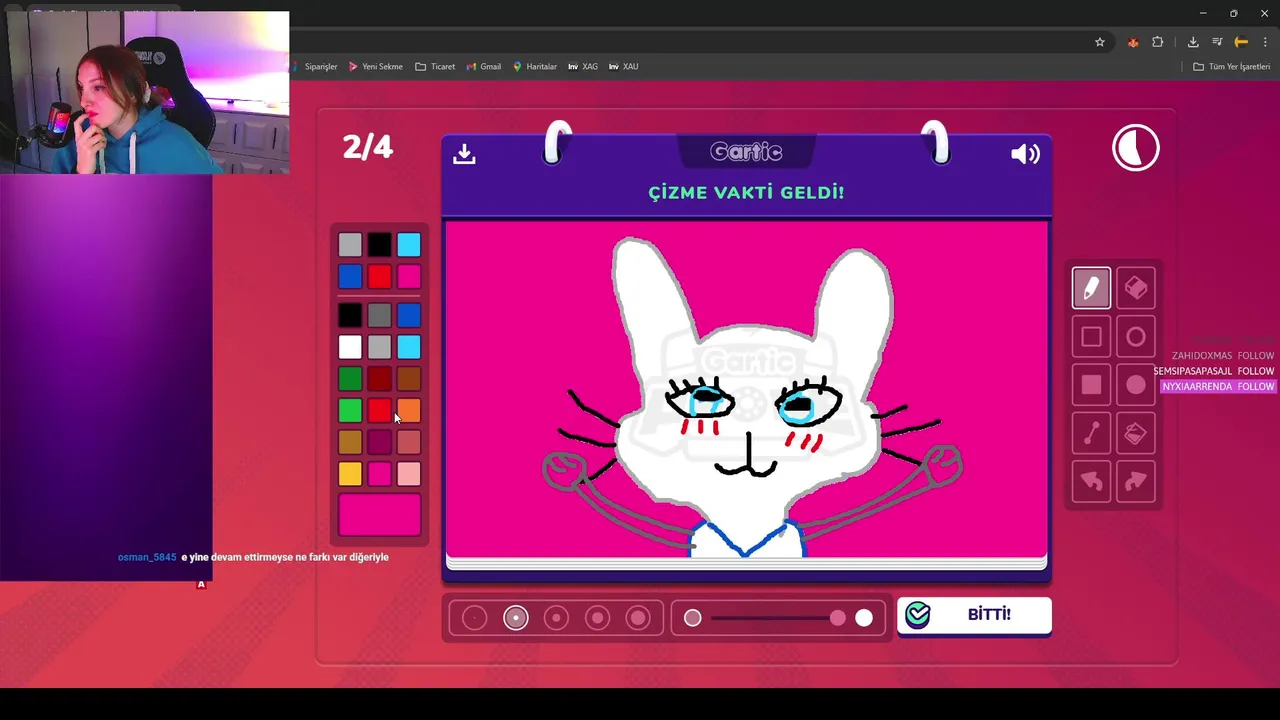Pick the dark green color swatch
This screenshot has height=720, width=1280.
point(350,379)
